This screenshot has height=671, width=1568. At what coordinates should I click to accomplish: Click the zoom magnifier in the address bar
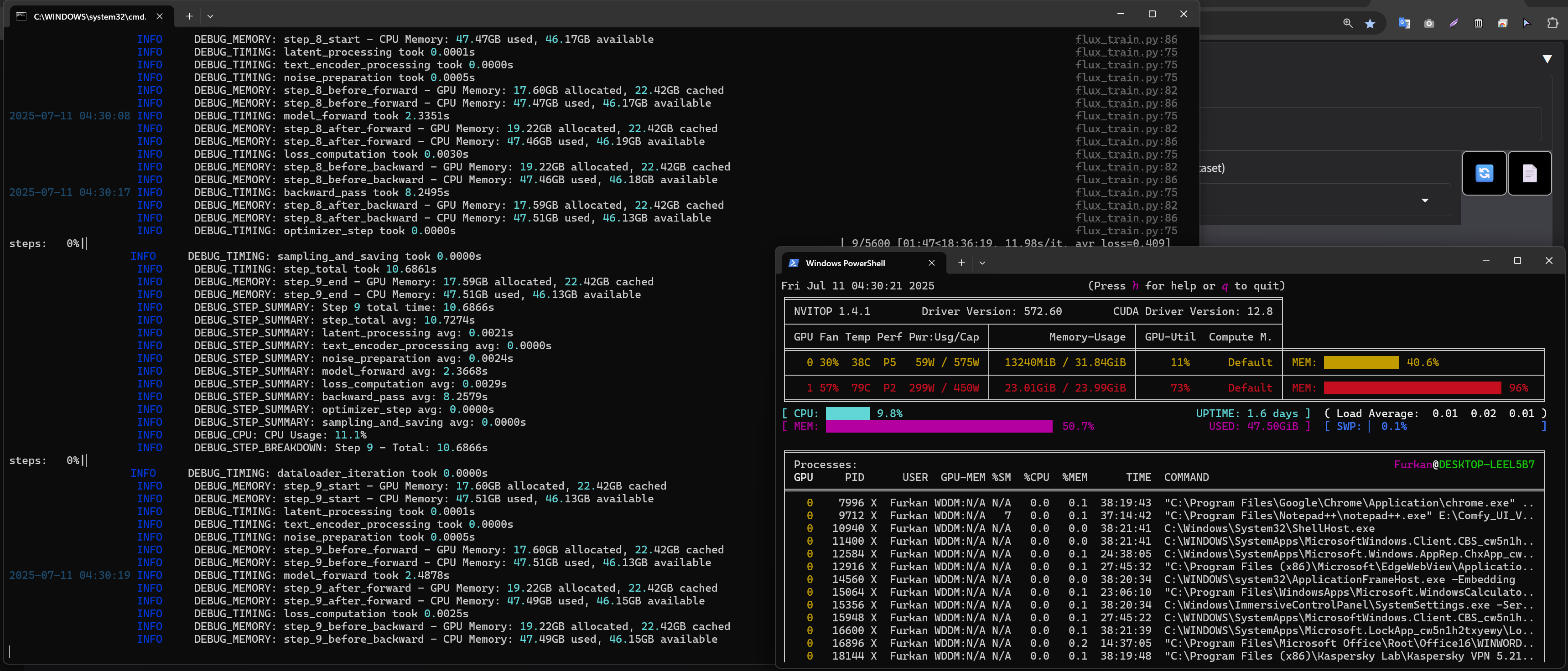[x=1348, y=23]
